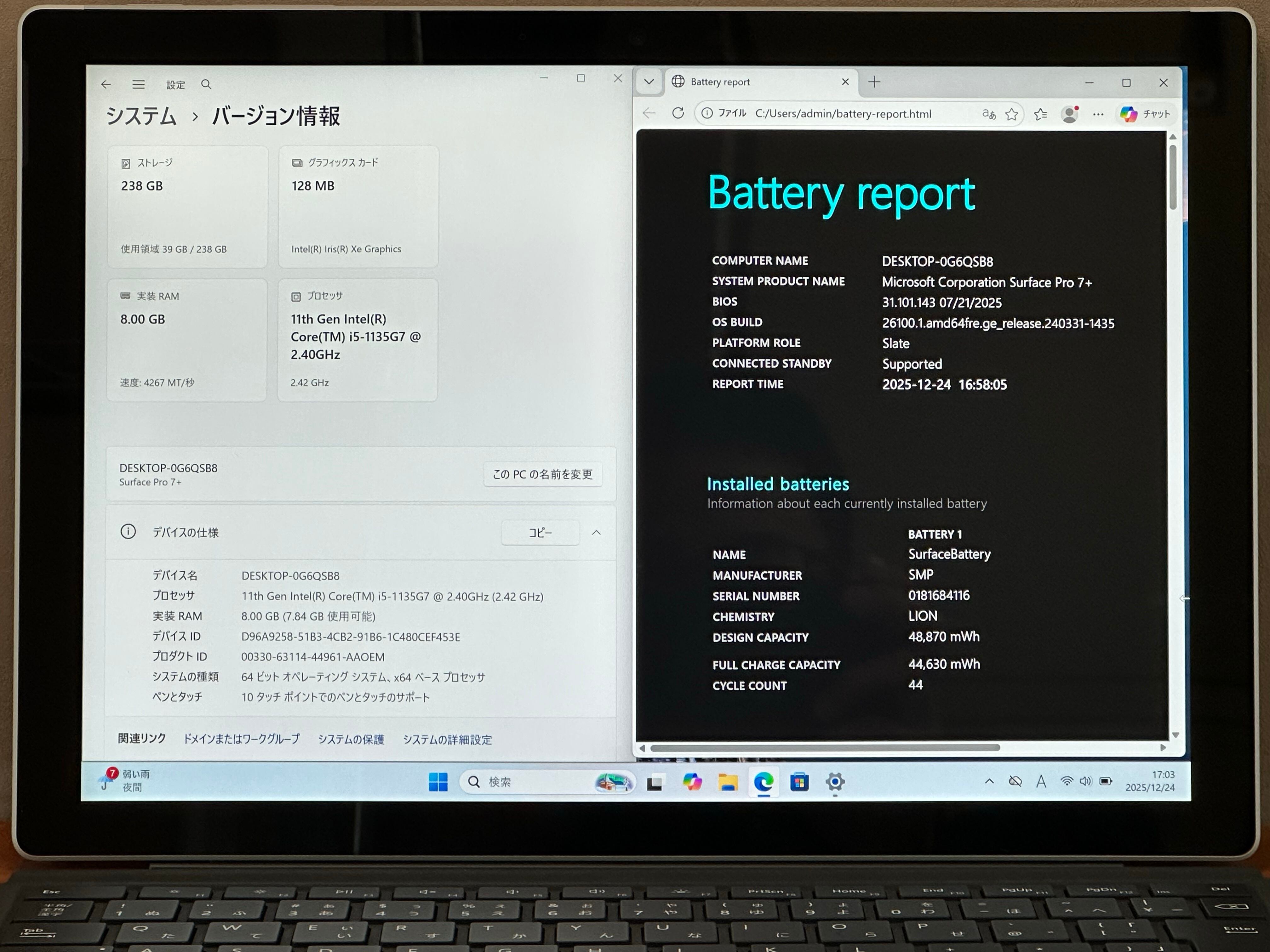The image size is (1270, 952).
Task: Expand the Edge tab actions dropdown
Action: click(x=649, y=82)
